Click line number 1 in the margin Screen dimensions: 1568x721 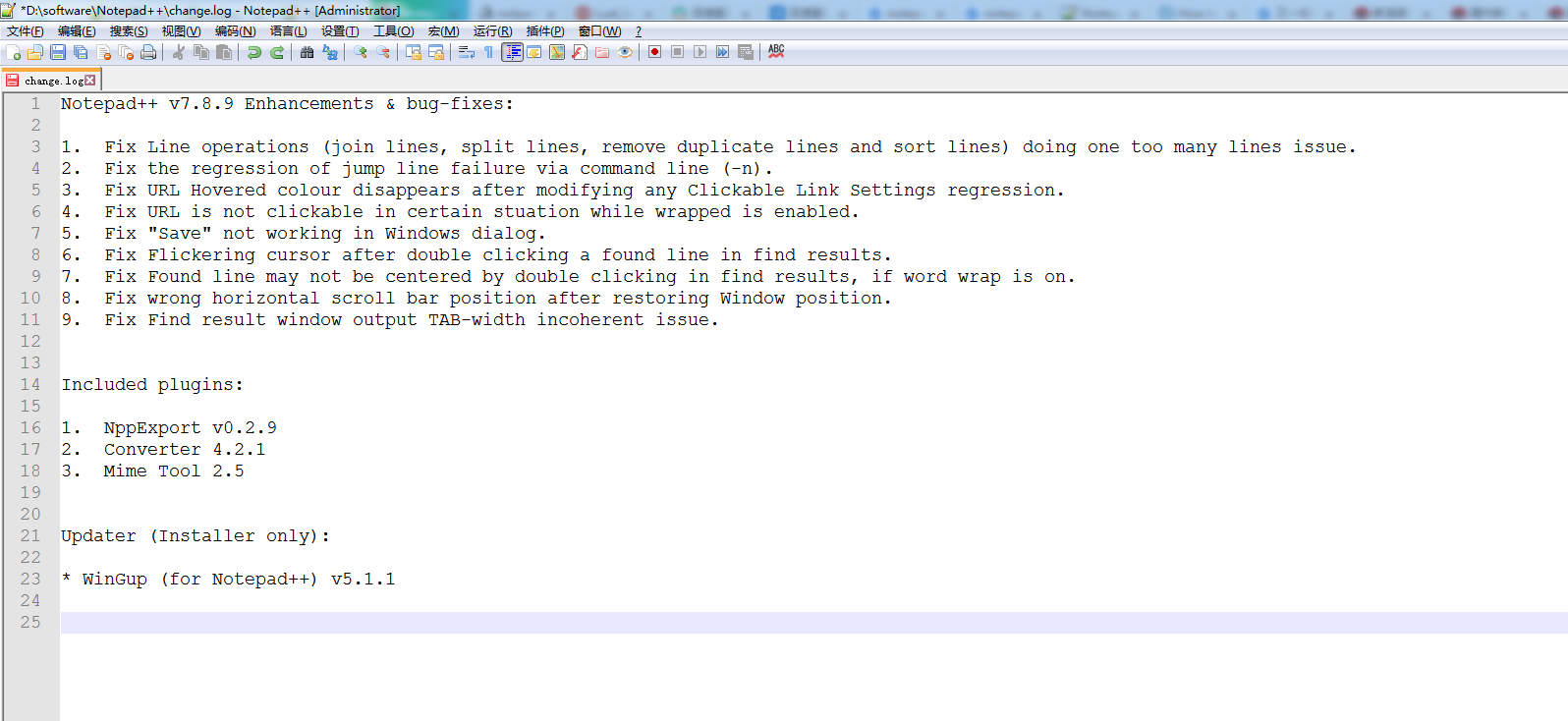click(x=35, y=104)
